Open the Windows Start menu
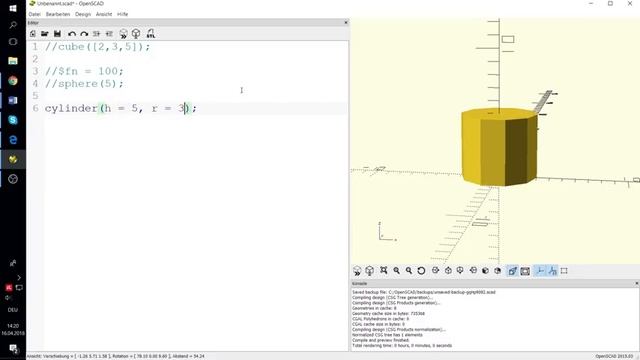This screenshot has width=640, height=360. [x=13, y=8]
